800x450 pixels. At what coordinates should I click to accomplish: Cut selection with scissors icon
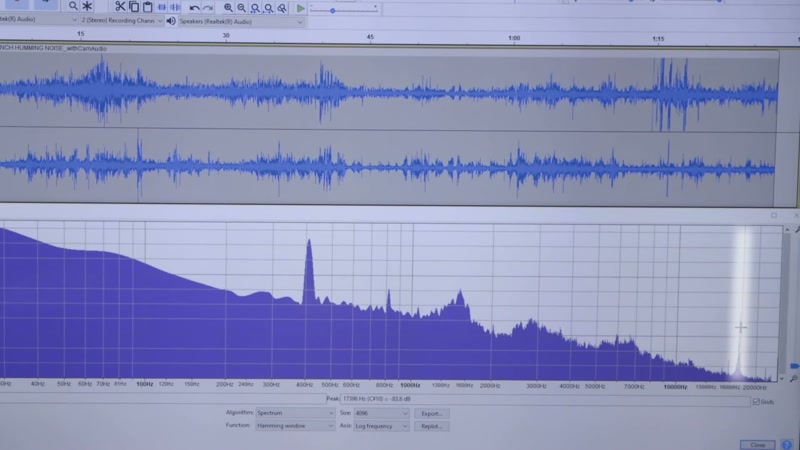click(120, 7)
